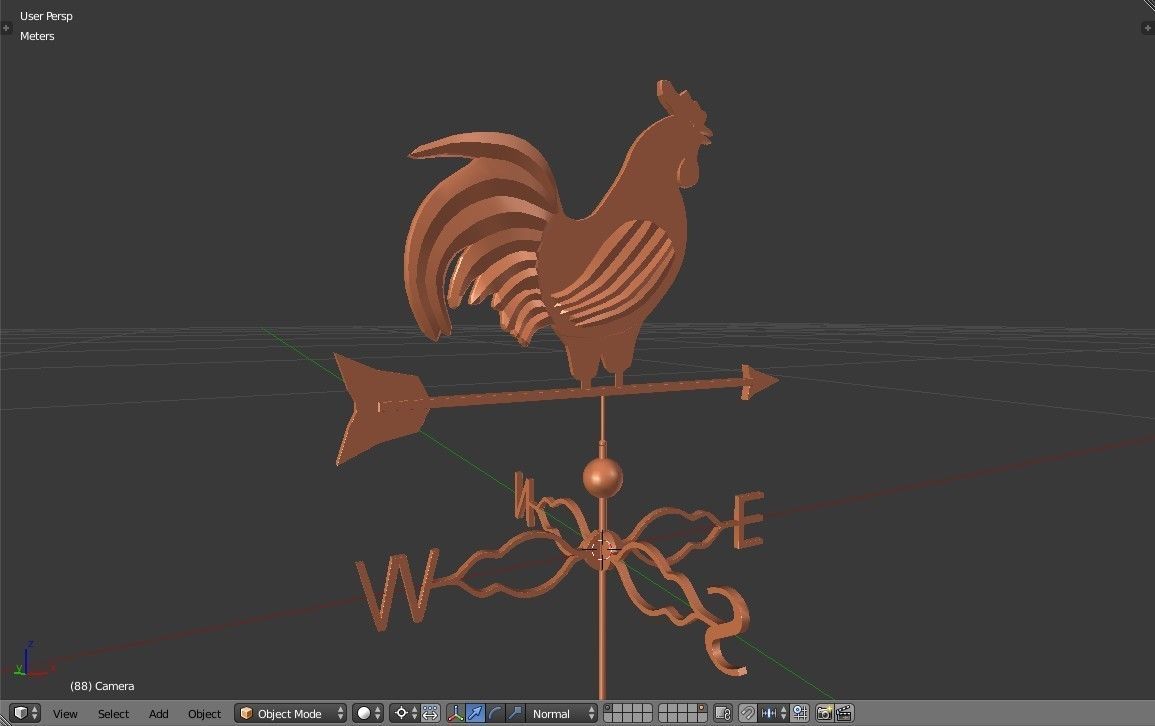Click the Select menu button
The image size is (1155, 726).
click(113, 713)
